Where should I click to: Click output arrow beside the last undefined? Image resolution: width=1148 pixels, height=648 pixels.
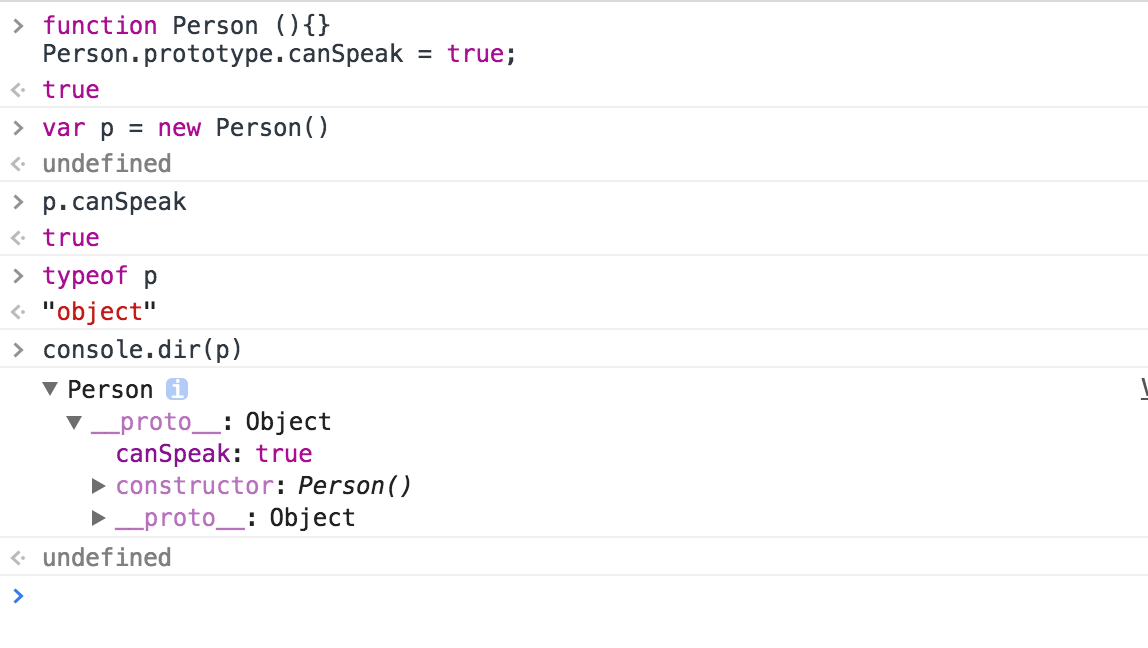point(17,558)
